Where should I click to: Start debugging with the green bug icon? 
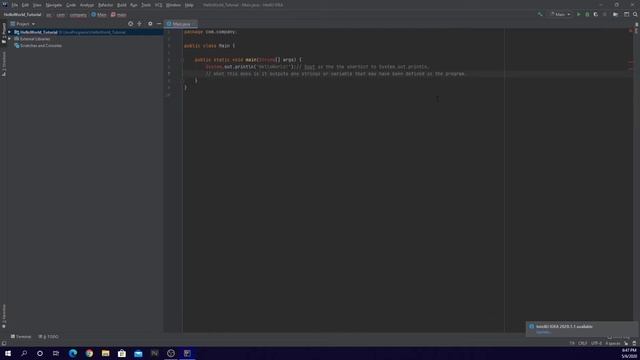[587, 14]
